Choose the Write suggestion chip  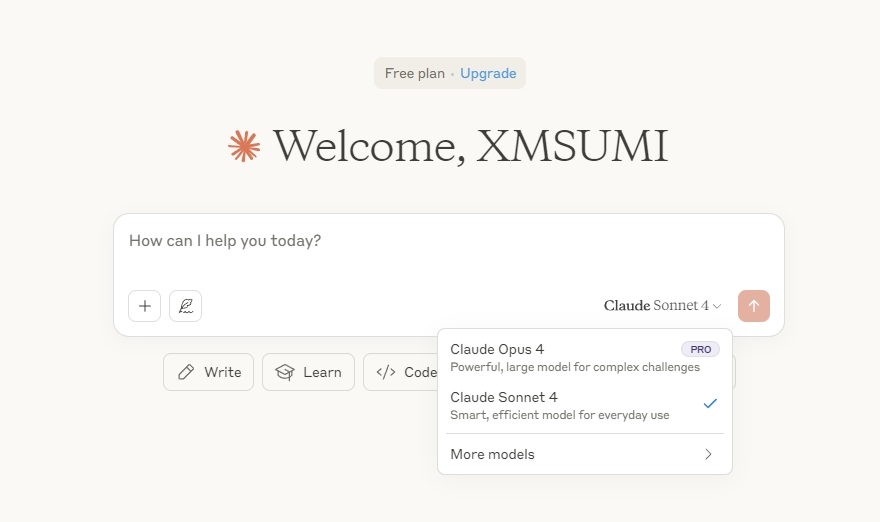click(208, 372)
